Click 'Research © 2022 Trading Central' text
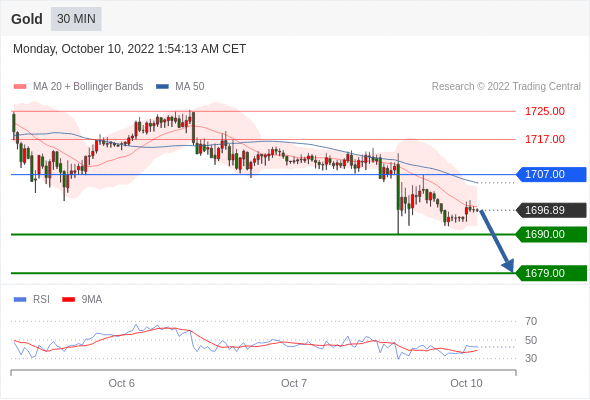Viewport: 590px width, 400px height. tap(506, 87)
